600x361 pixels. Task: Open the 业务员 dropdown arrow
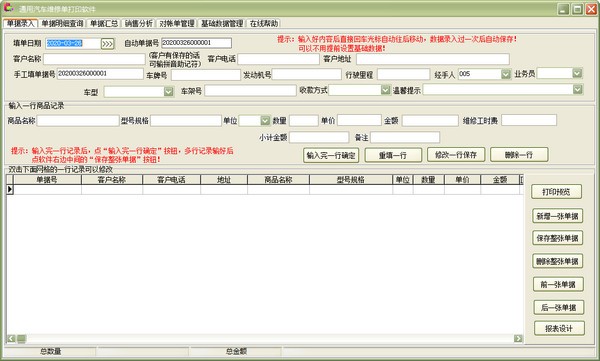pyautogui.click(x=577, y=73)
